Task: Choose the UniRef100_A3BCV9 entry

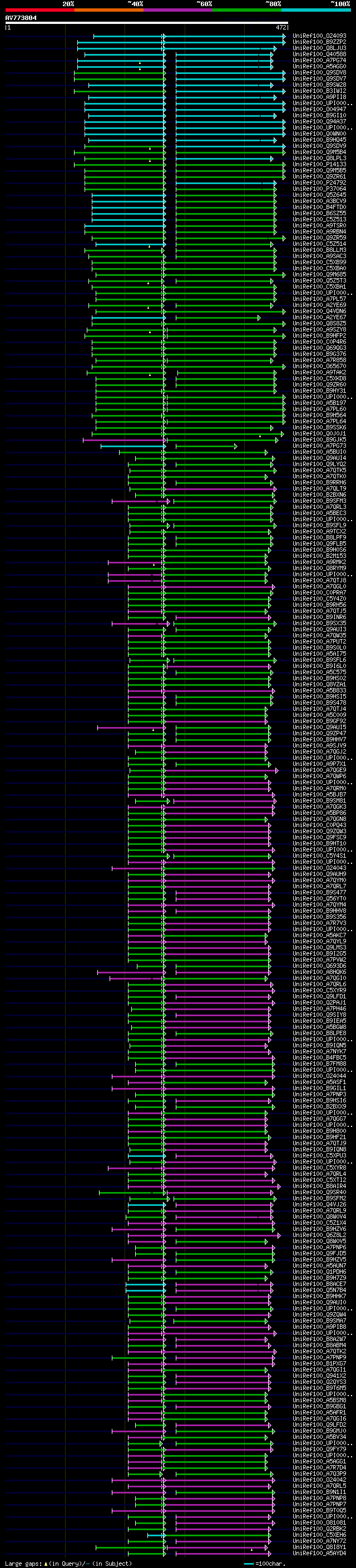Action: point(319,201)
